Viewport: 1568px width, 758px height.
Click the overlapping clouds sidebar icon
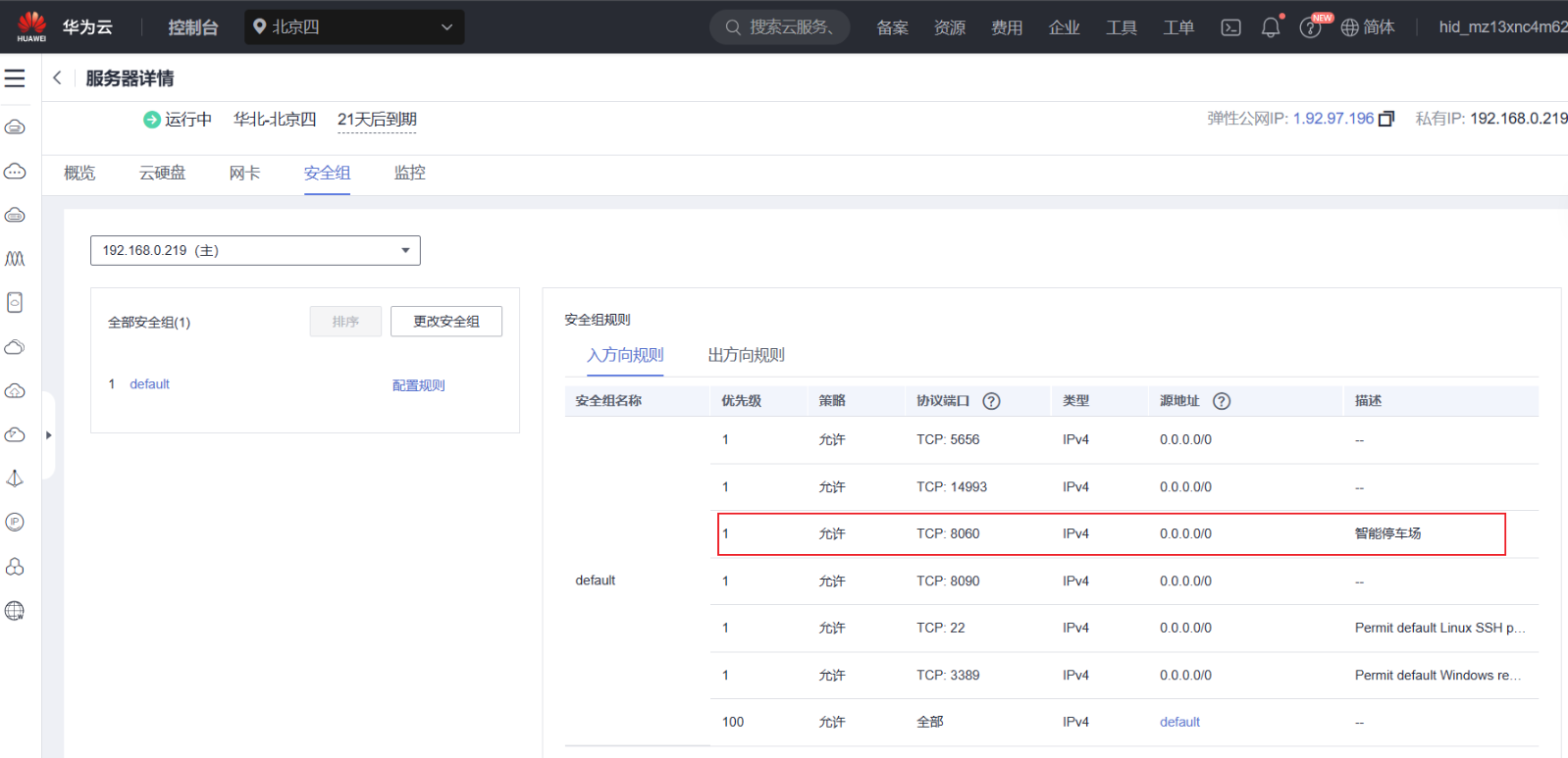15,347
